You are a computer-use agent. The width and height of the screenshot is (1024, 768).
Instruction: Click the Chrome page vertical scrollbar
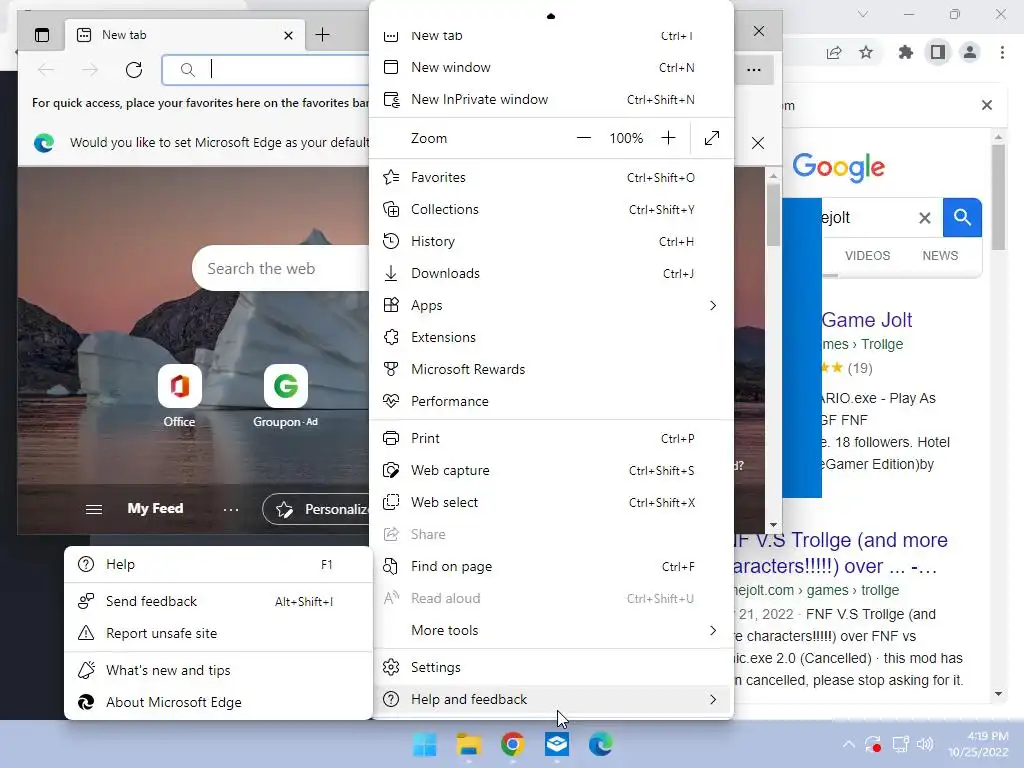point(998,197)
